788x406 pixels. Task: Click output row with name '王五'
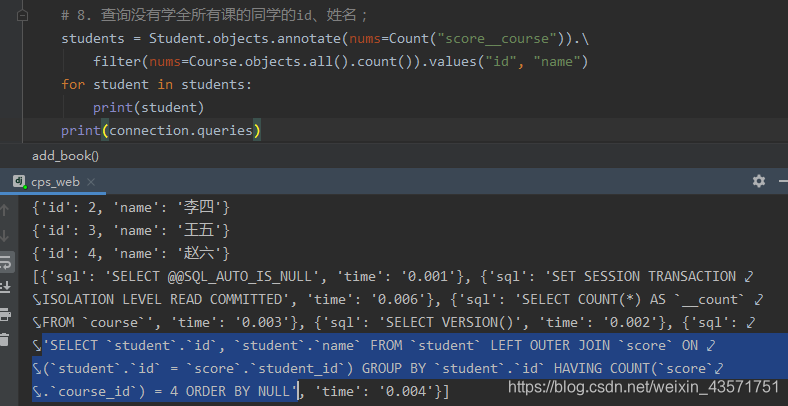tap(131, 230)
